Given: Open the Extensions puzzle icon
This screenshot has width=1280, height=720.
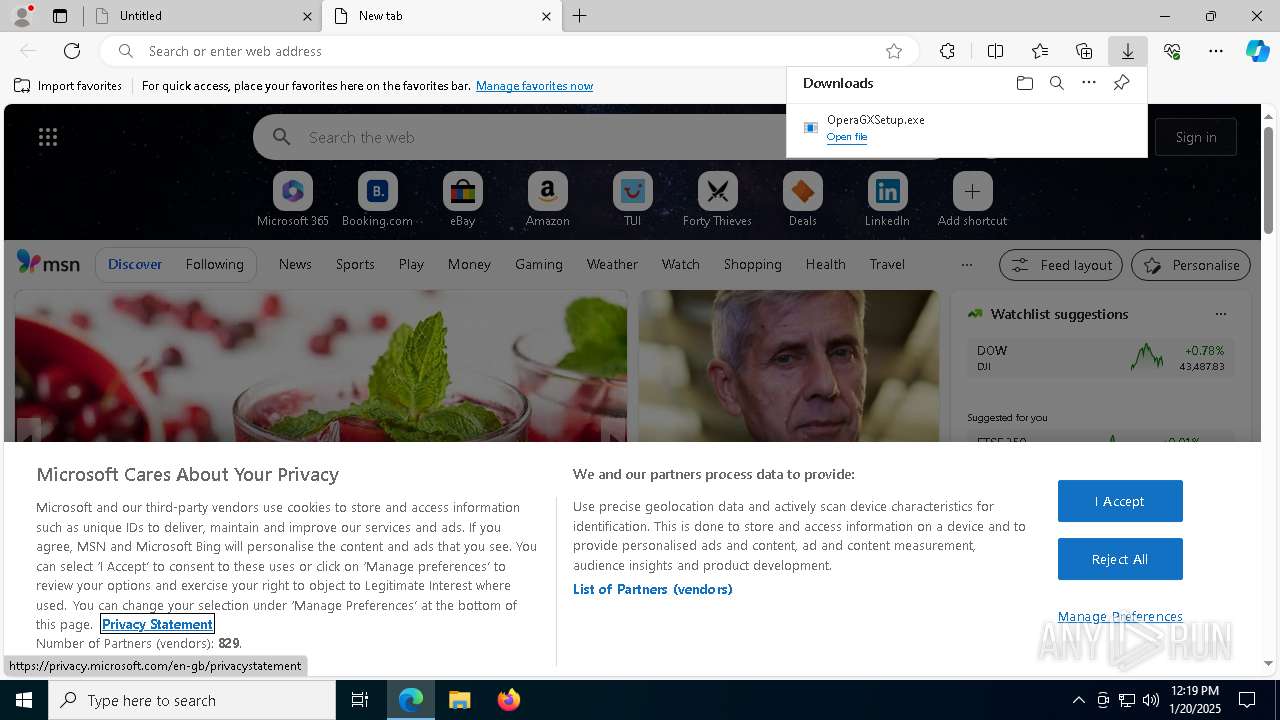Looking at the screenshot, I should (947, 51).
